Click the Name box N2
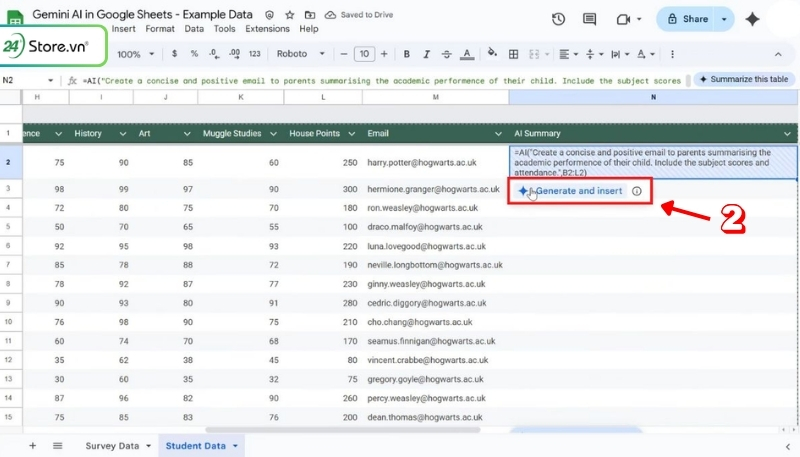Viewport: 800px width, 457px height. point(27,80)
